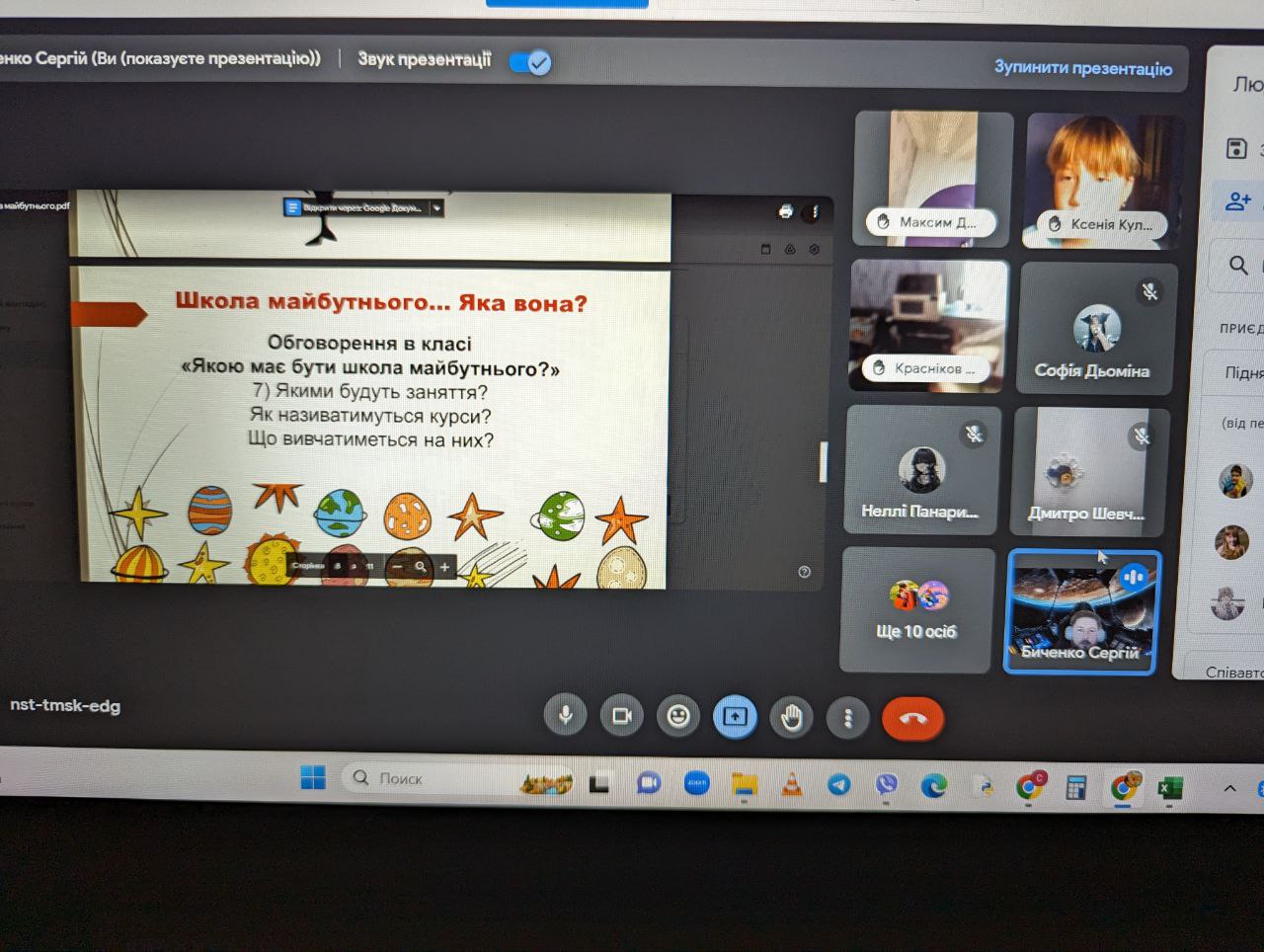Mute the microphone in call controls
Screen dimensions: 1264x952
click(566, 715)
